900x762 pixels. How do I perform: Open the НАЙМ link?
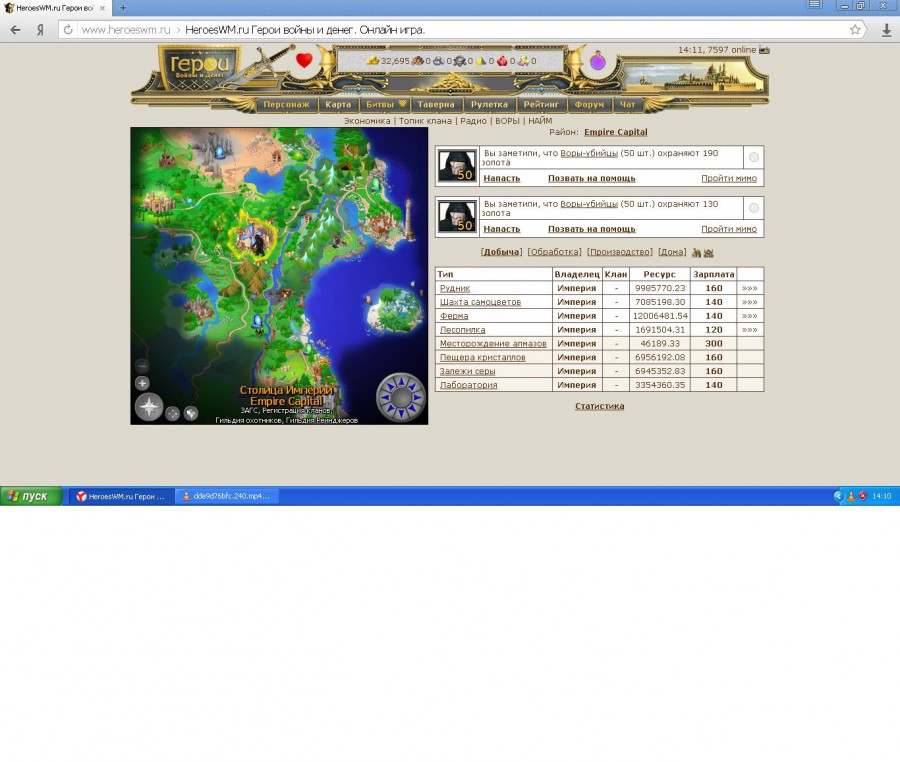pyautogui.click(x=540, y=121)
